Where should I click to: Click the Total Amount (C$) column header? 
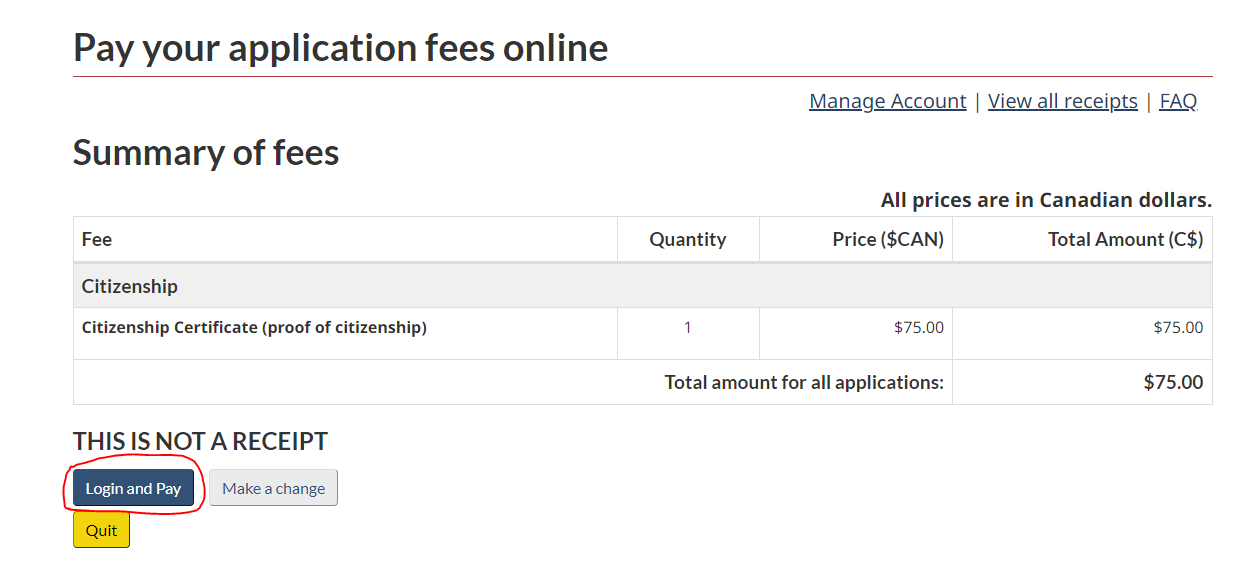(1082, 239)
